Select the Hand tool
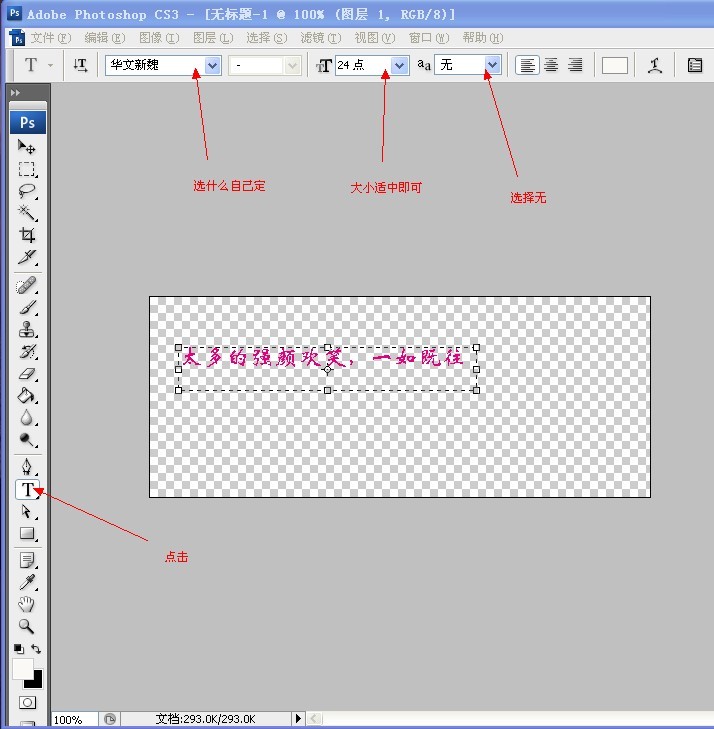 (26, 604)
